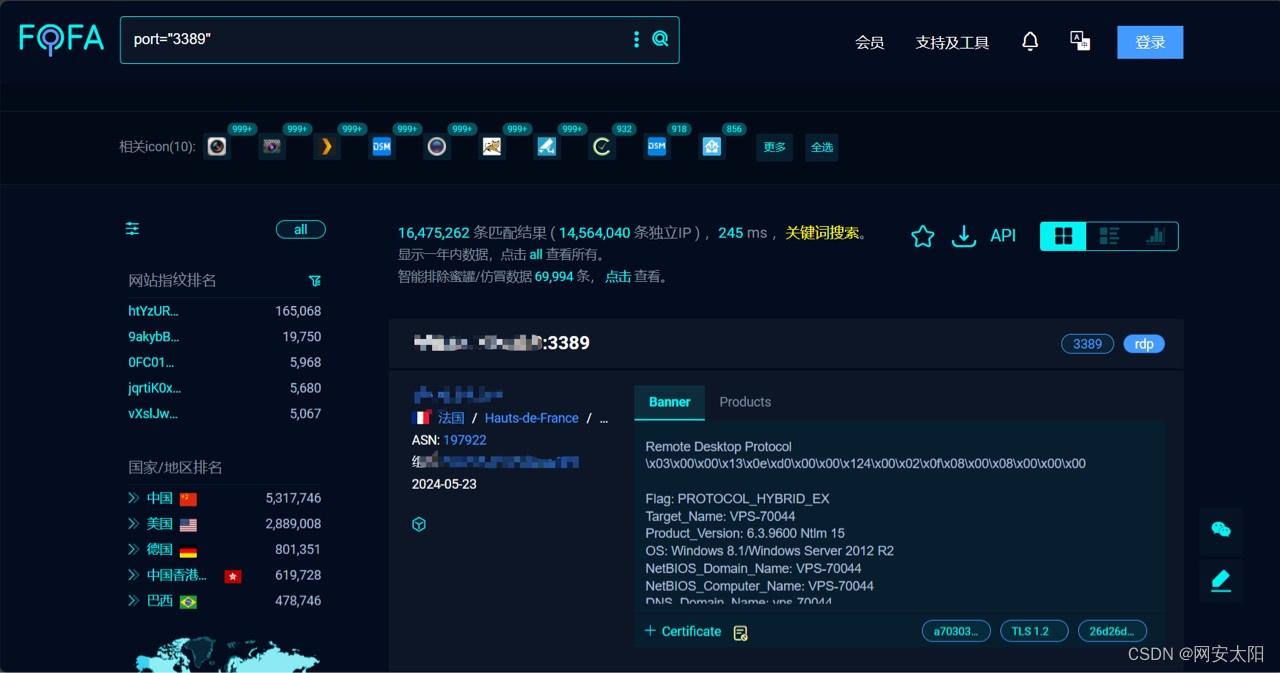Click the blurred host address ending :3389
1280x673 pixels.
pyautogui.click(x=502, y=343)
